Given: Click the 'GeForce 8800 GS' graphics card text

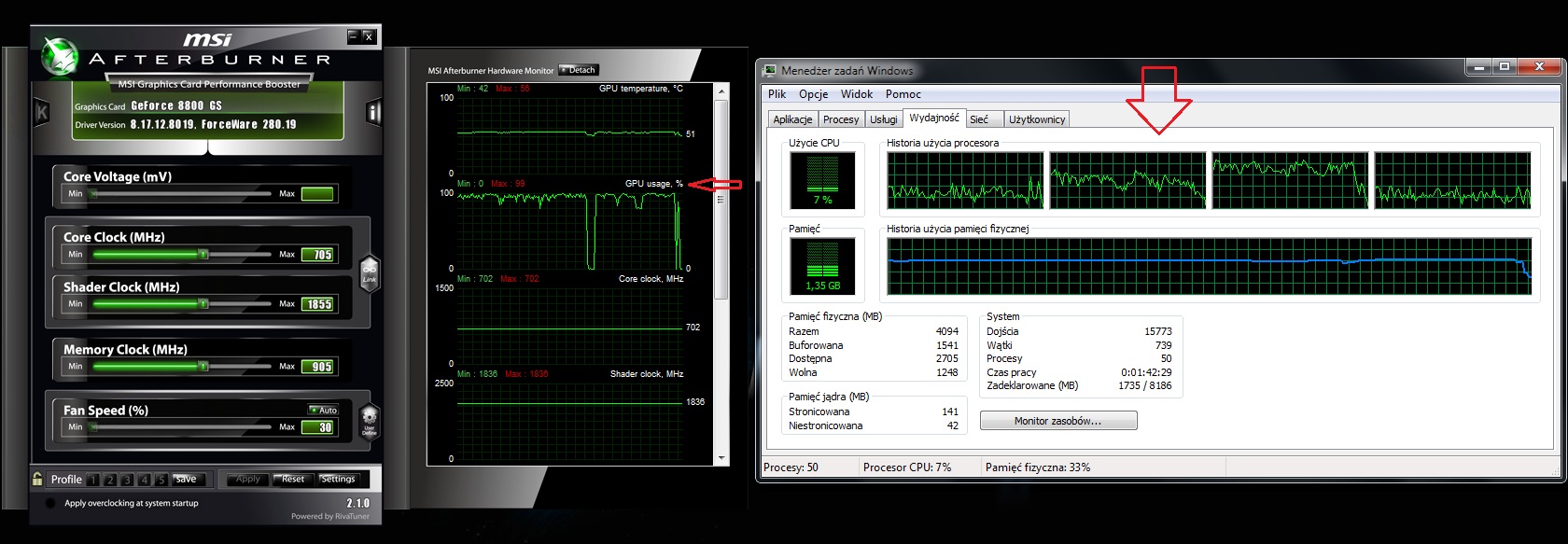Looking at the screenshot, I should (176, 106).
